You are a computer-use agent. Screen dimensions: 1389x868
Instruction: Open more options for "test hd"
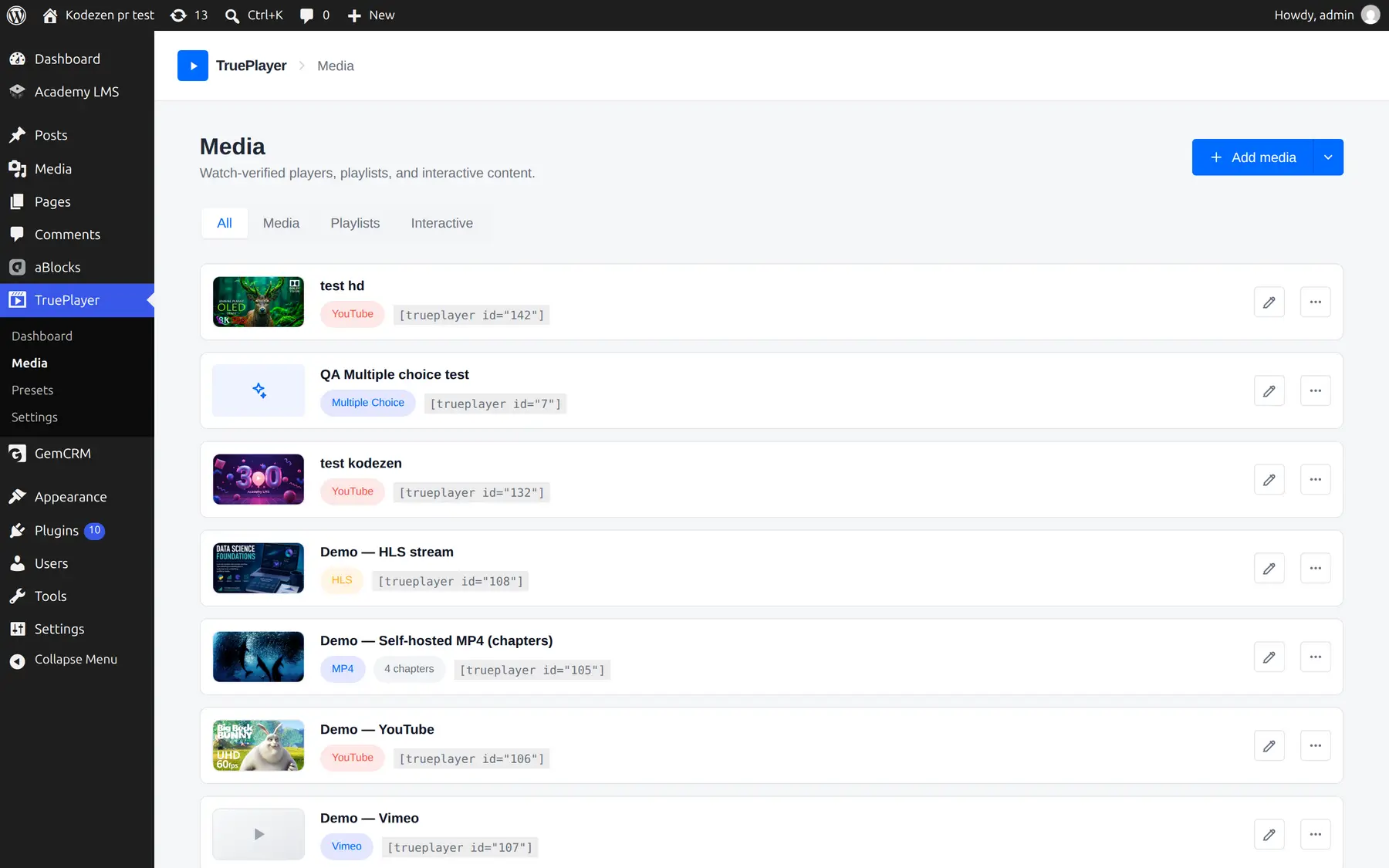pyautogui.click(x=1316, y=302)
